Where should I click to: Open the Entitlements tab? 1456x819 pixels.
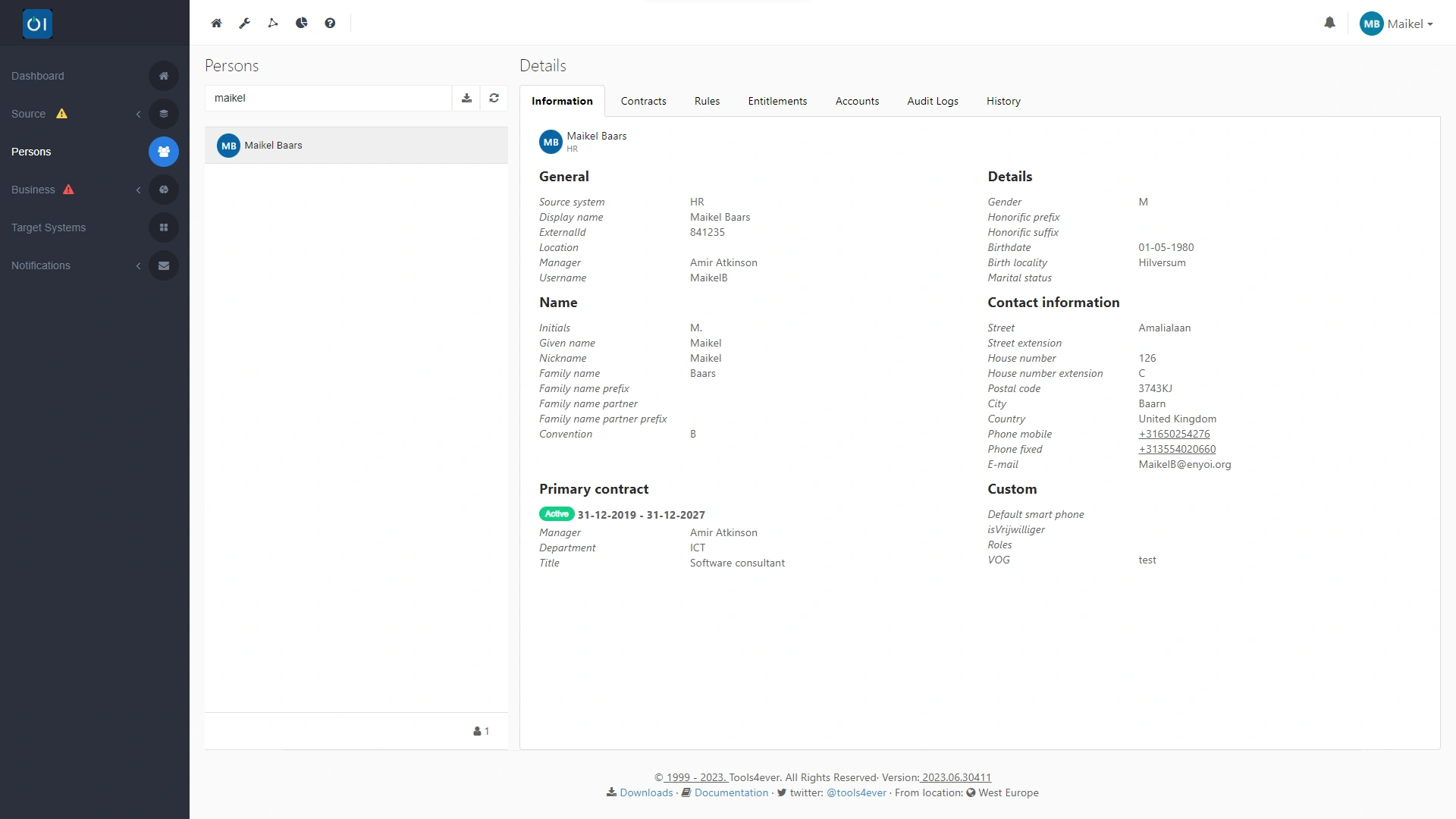[x=777, y=101]
